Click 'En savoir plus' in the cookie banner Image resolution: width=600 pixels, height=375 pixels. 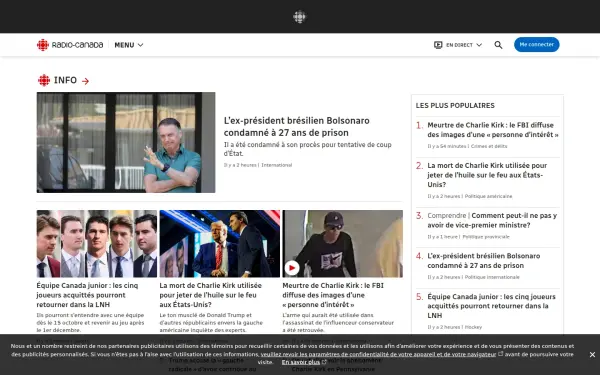tap(301, 362)
